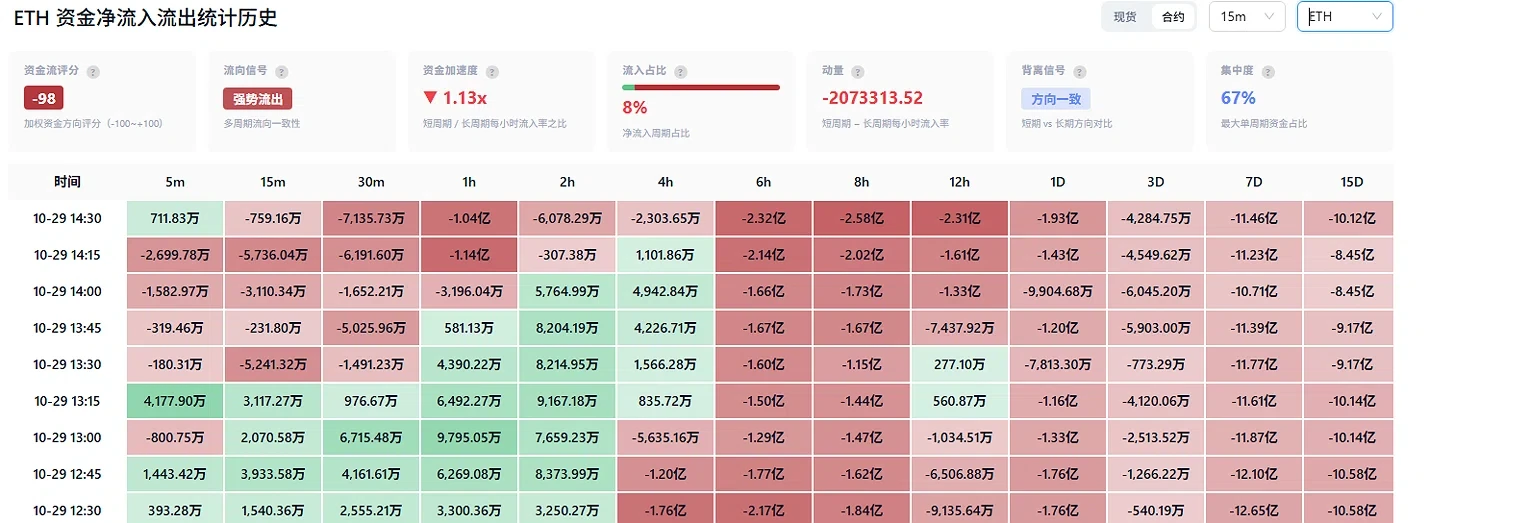Click the 9,795.05万 cell

tap(469, 438)
